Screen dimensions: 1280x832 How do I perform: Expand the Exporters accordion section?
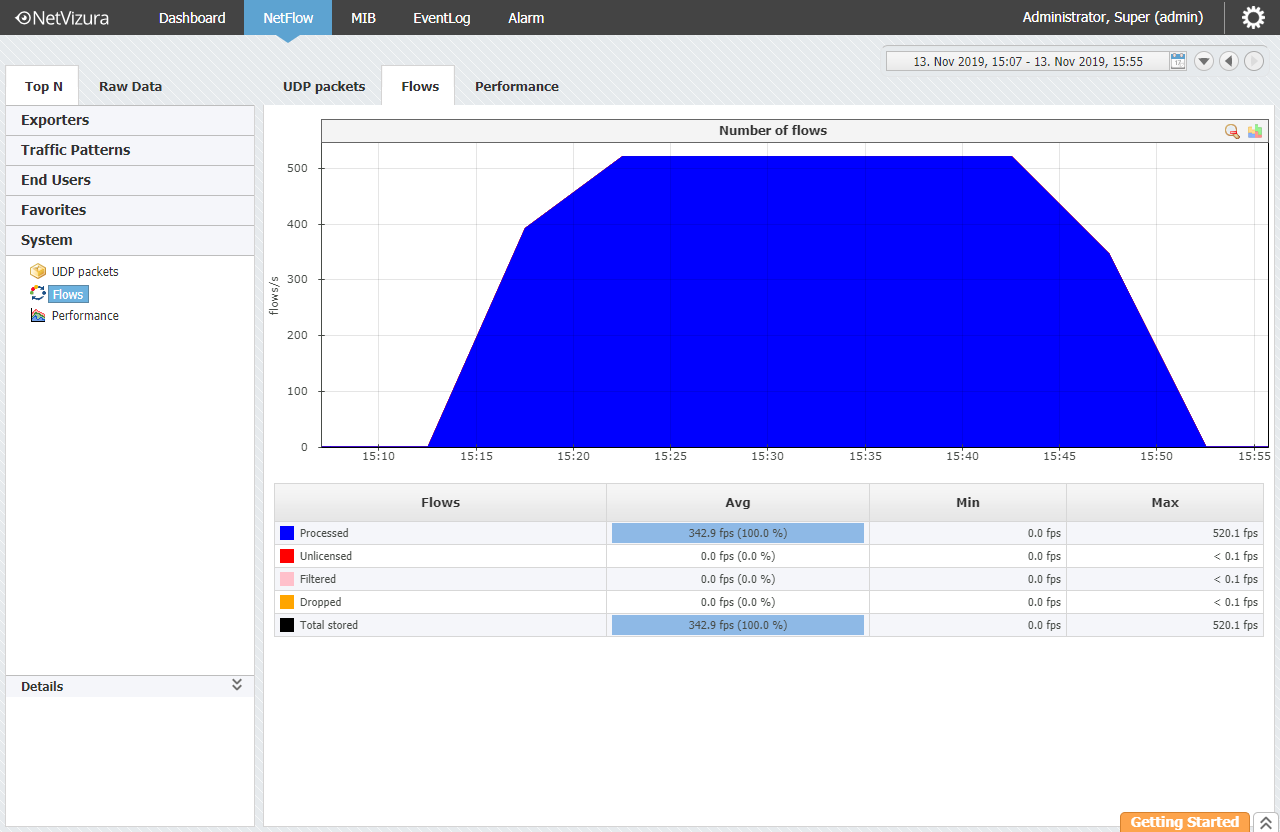(x=130, y=120)
